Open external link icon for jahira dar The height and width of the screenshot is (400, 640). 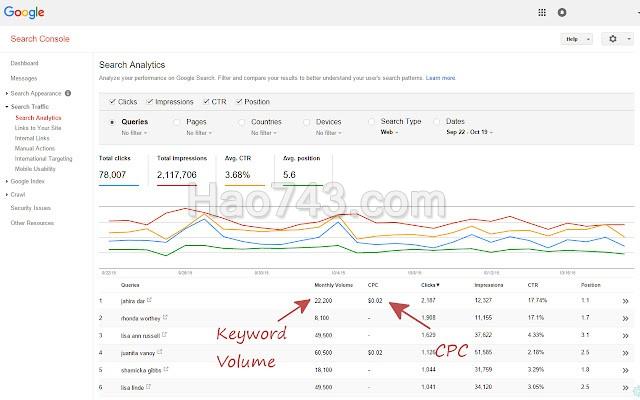tap(149, 300)
